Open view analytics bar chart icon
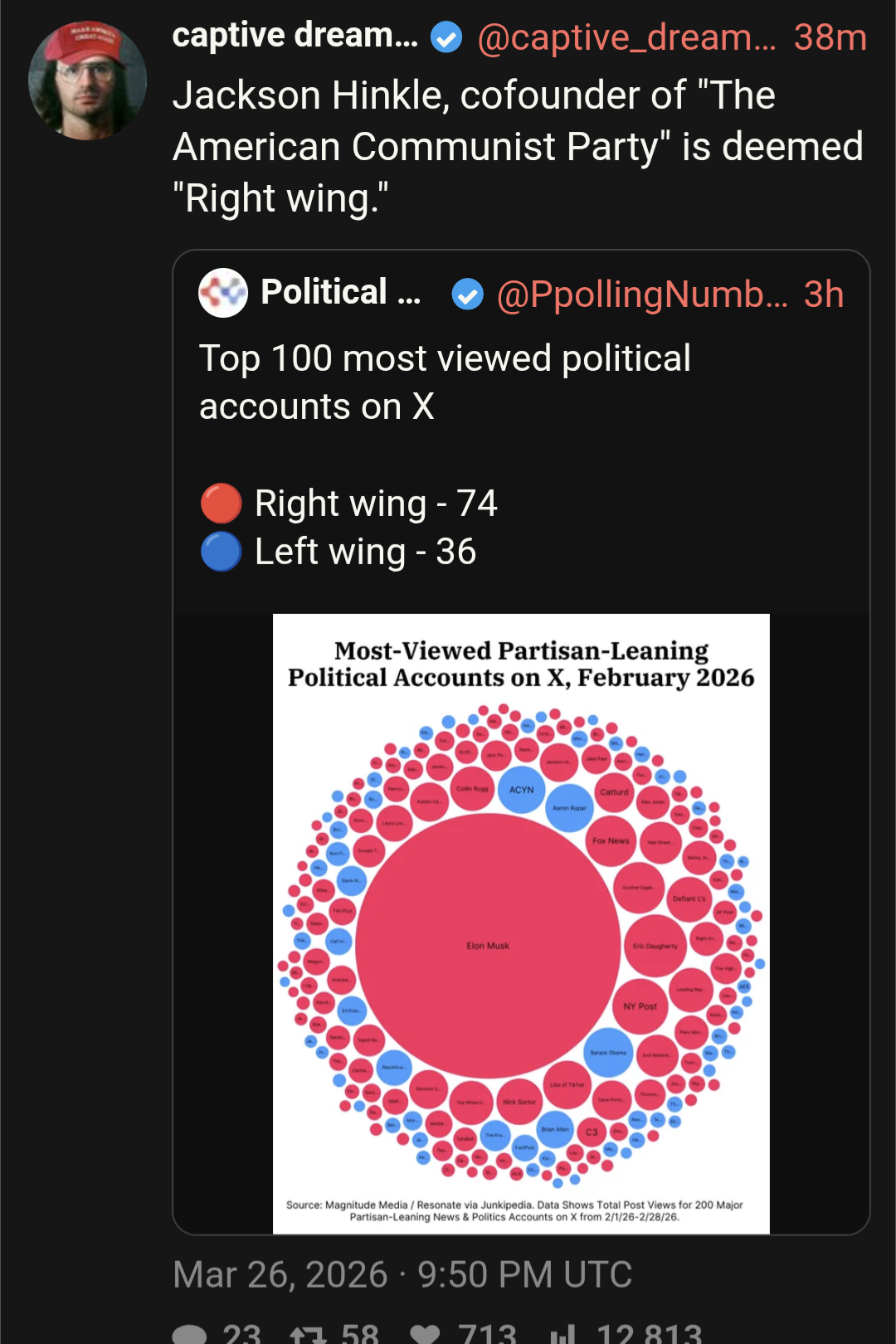The width and height of the screenshot is (896, 1344). point(563,1332)
